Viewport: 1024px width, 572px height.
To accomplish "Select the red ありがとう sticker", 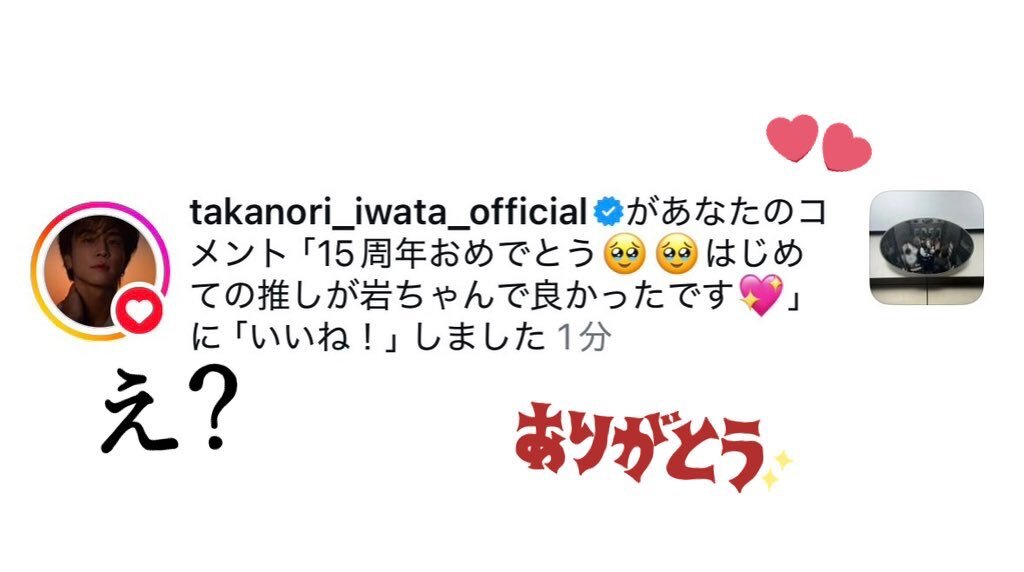I will 639,446.
